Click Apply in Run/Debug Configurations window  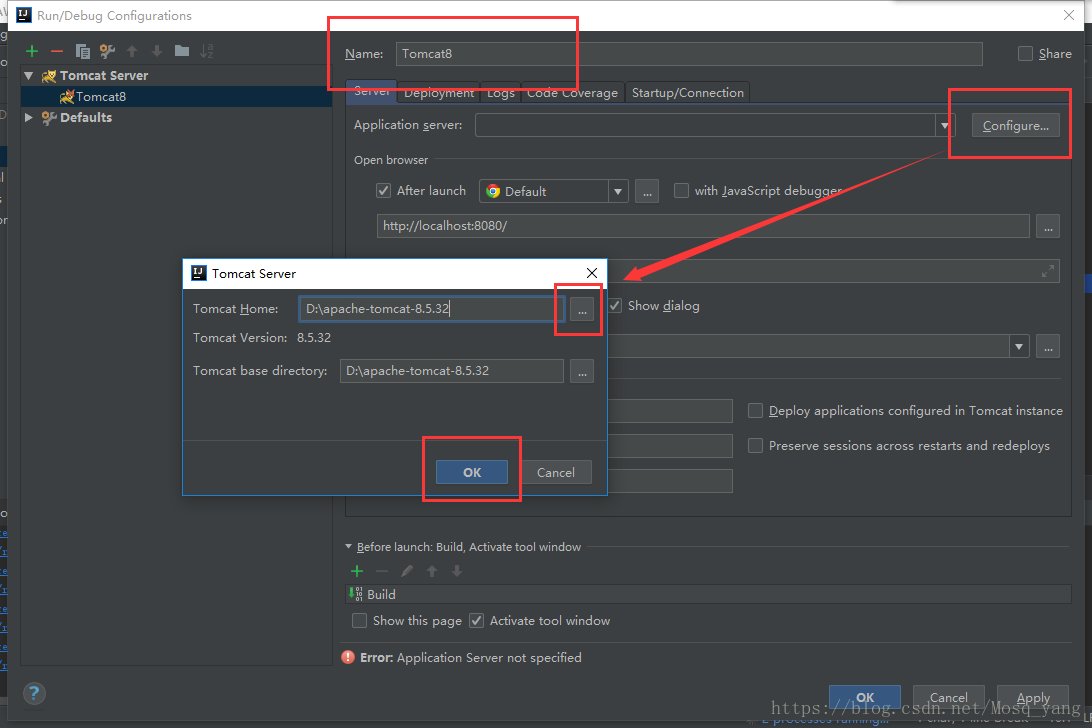1033,697
